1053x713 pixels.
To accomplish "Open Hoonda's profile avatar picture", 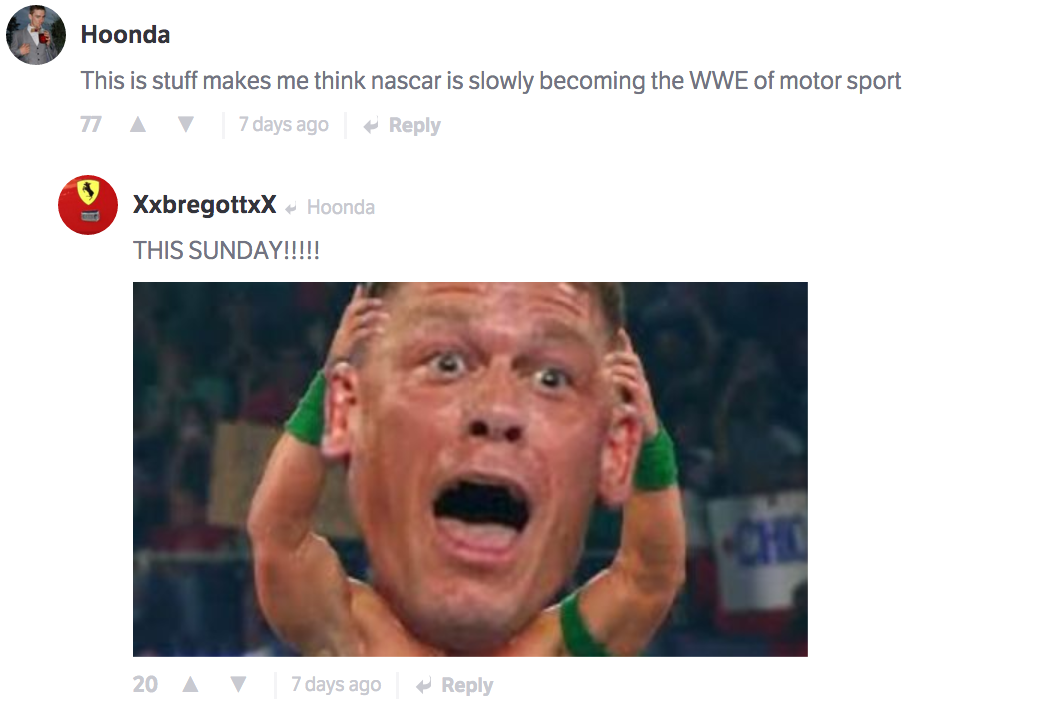I will (x=36, y=35).
